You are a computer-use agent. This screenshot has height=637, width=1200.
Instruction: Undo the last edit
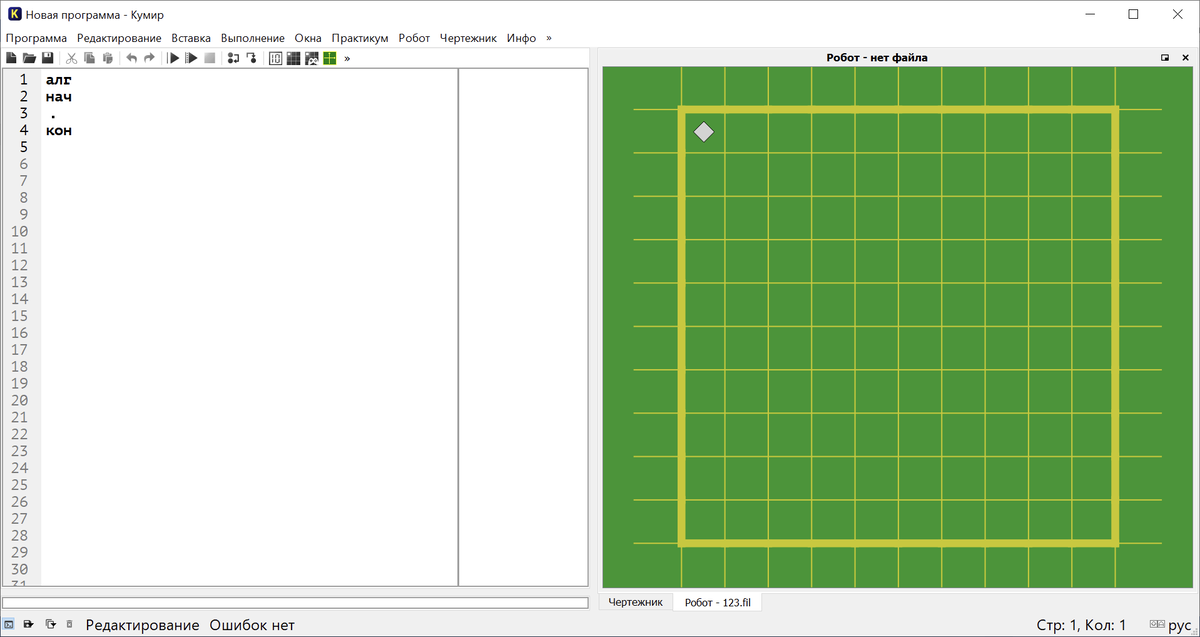(x=131, y=58)
